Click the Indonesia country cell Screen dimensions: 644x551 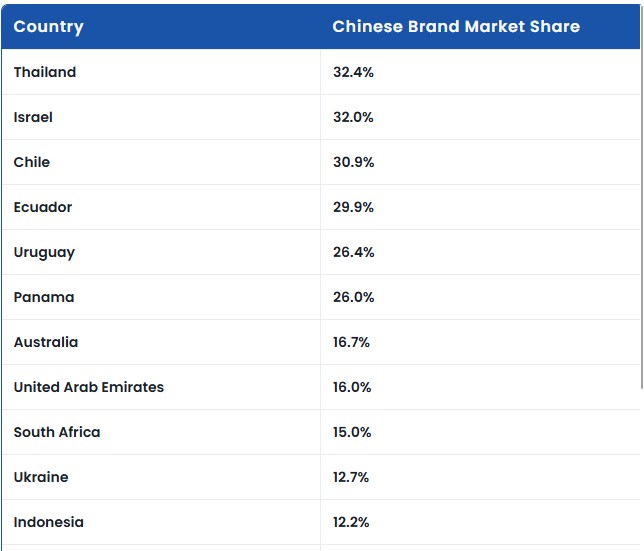pyautogui.click(x=49, y=522)
